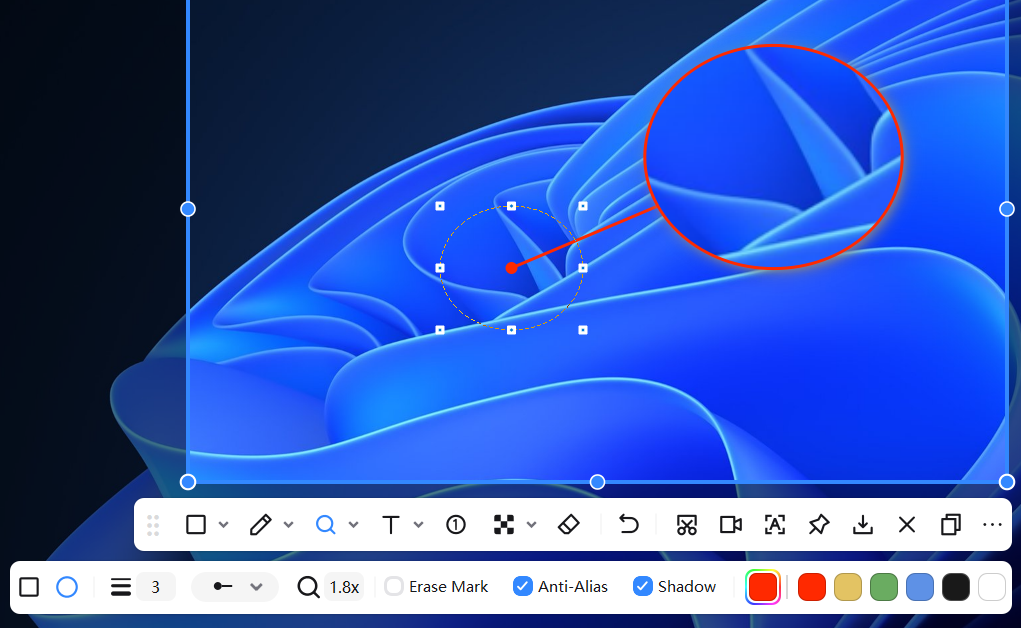Select the eraser tool
Viewport: 1021px width, 628px height.
coord(568,524)
